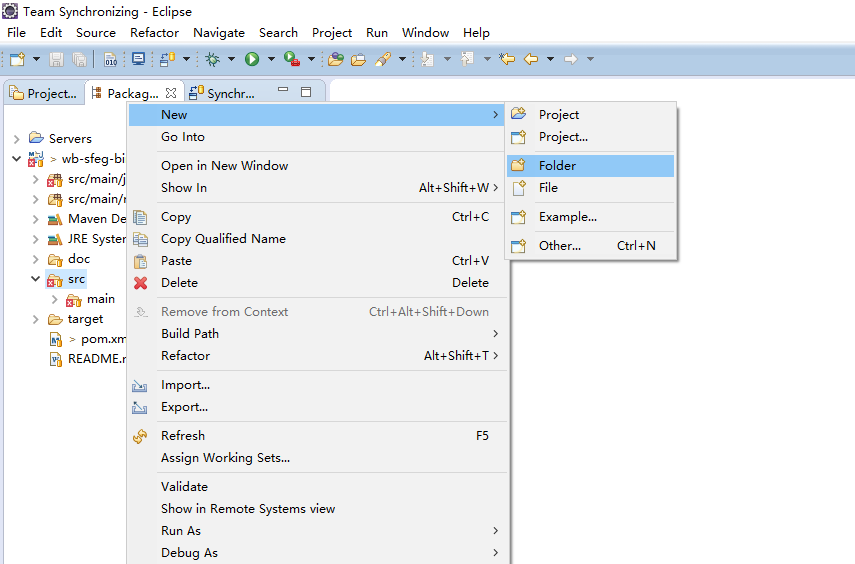855x564 pixels.
Task: Collapse the src folder tree node
Action: 36,279
